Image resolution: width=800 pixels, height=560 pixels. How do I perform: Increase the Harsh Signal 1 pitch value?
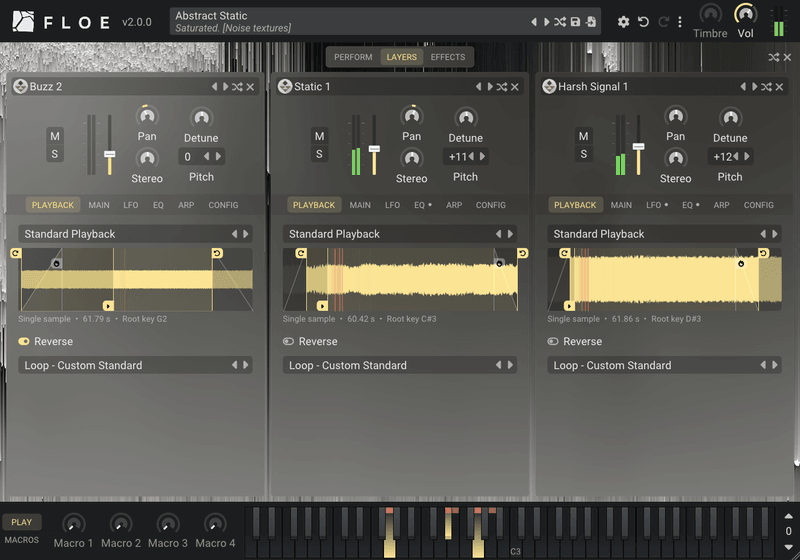(747, 157)
